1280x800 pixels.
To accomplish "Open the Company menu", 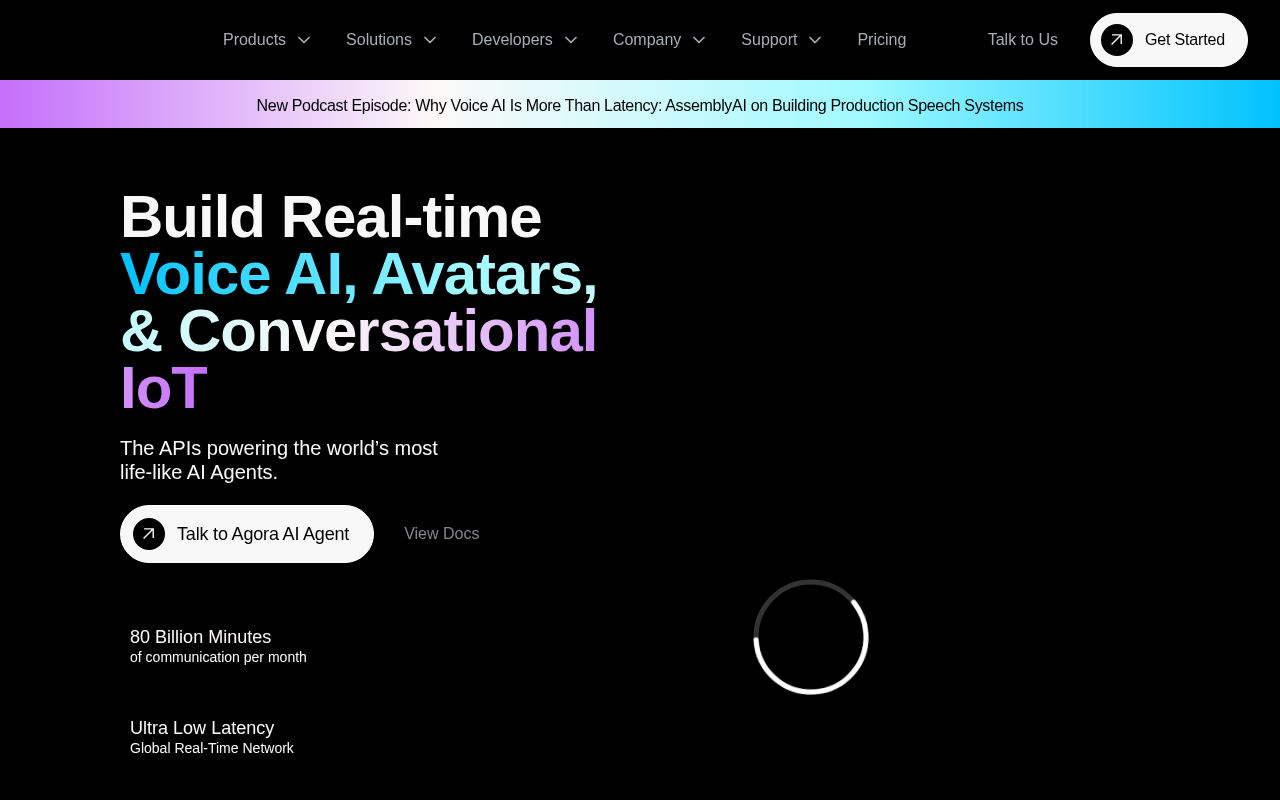I will 647,40.
